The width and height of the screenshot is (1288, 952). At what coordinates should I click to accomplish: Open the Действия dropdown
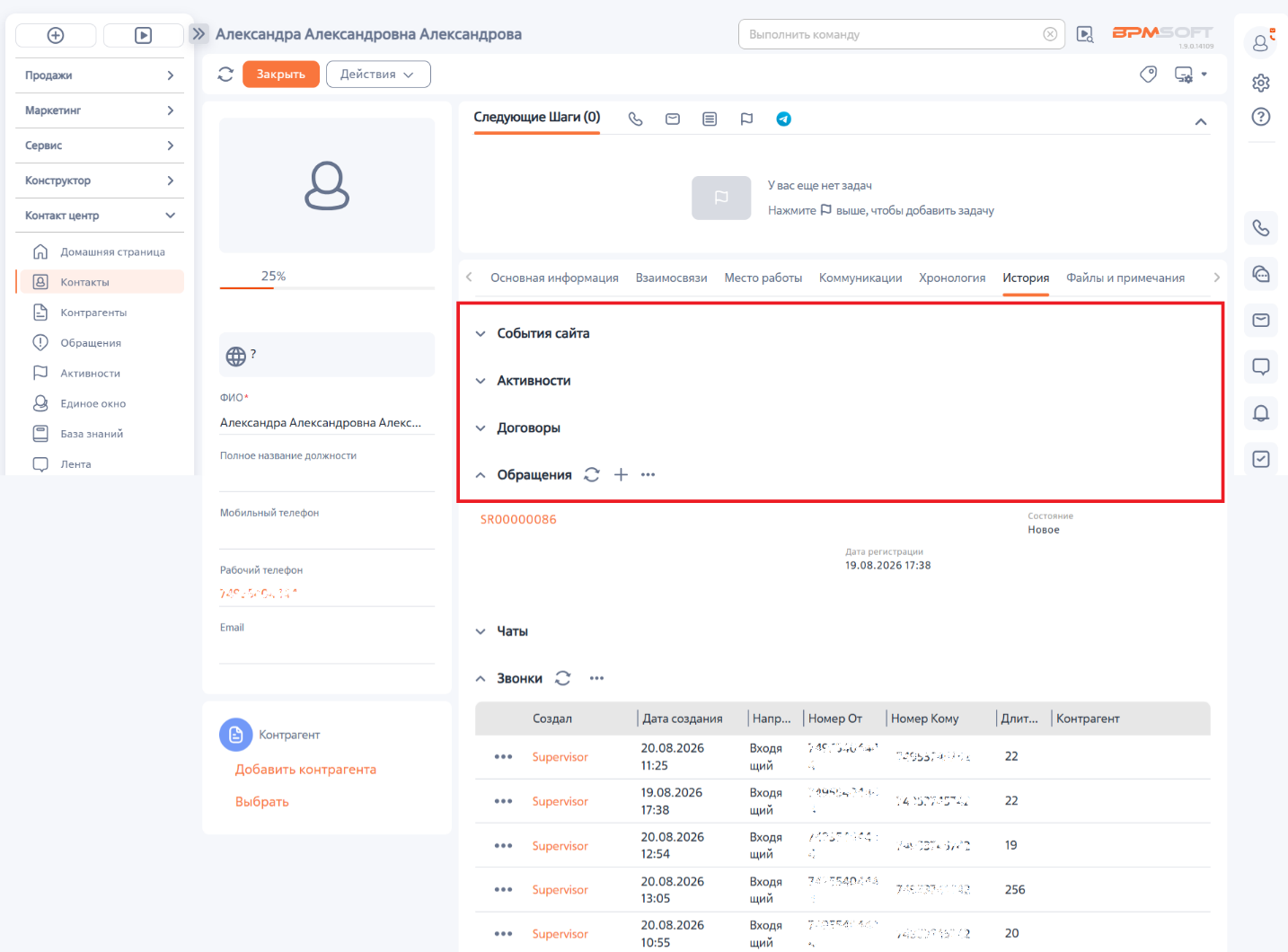[x=378, y=75]
